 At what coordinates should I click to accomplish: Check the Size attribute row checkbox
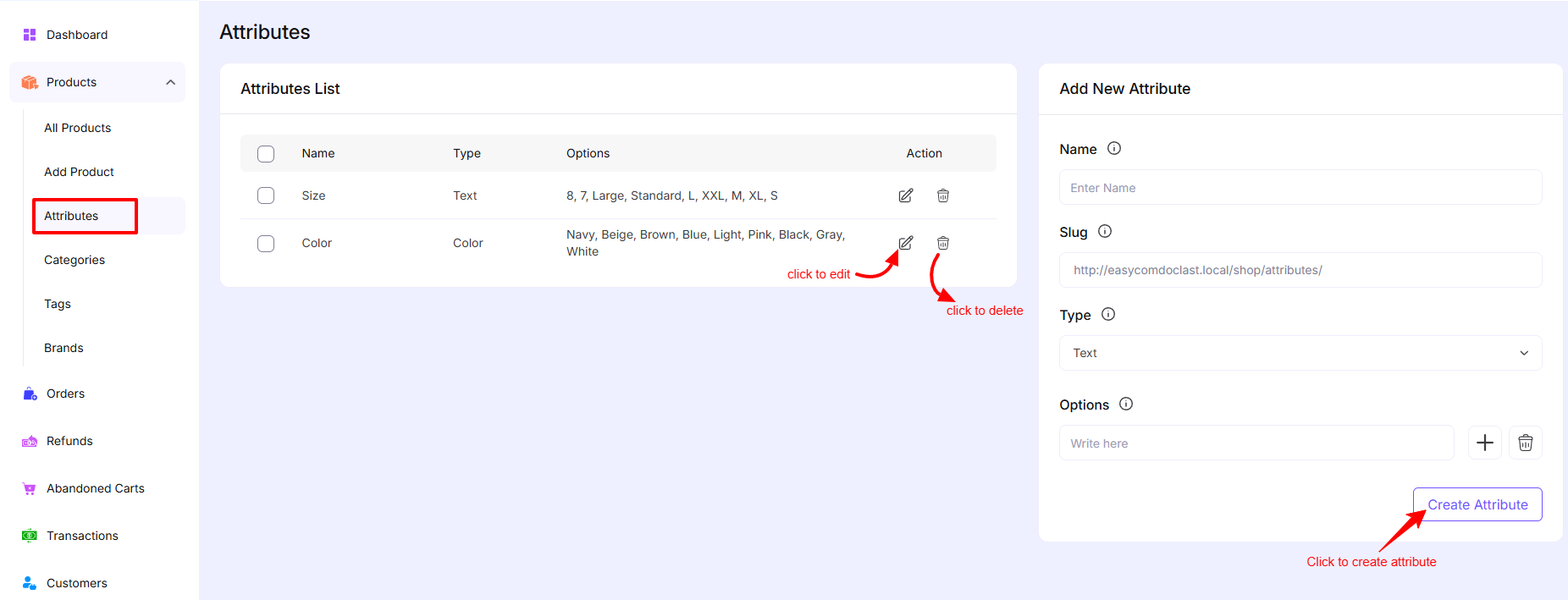pos(266,195)
